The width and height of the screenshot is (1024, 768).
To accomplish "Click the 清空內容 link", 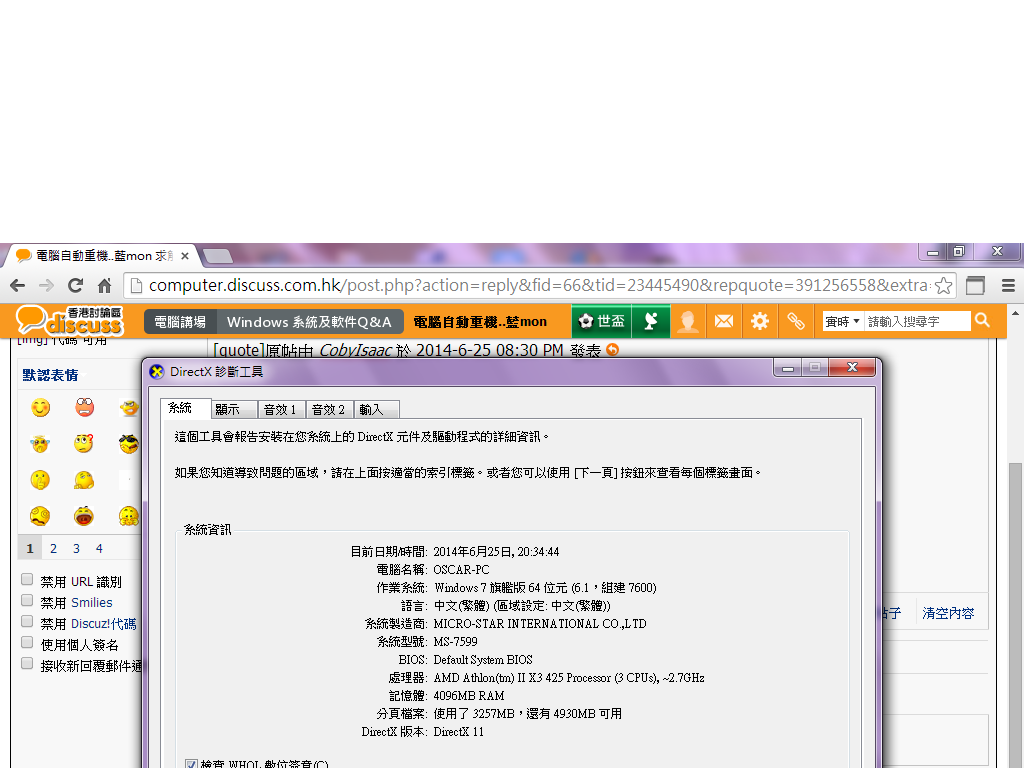I will (x=948, y=613).
